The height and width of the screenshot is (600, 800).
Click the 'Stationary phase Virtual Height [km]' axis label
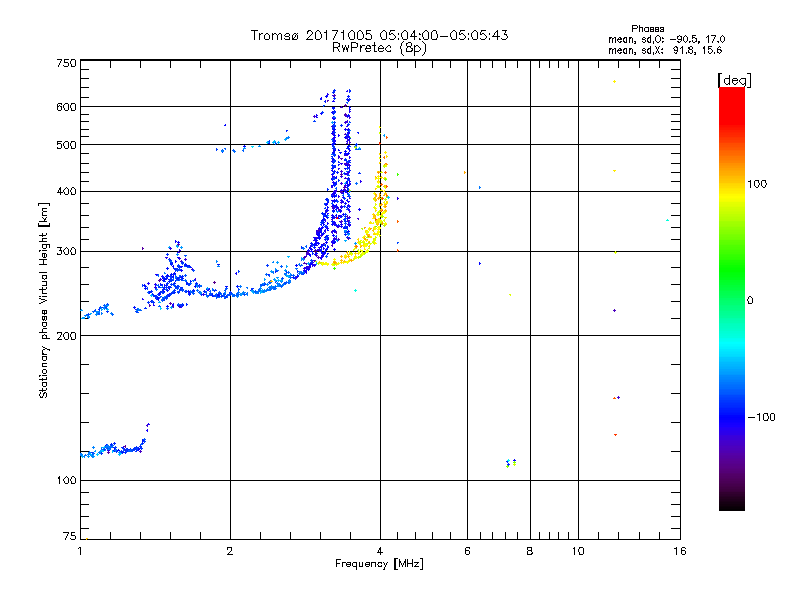pyautogui.click(x=44, y=300)
